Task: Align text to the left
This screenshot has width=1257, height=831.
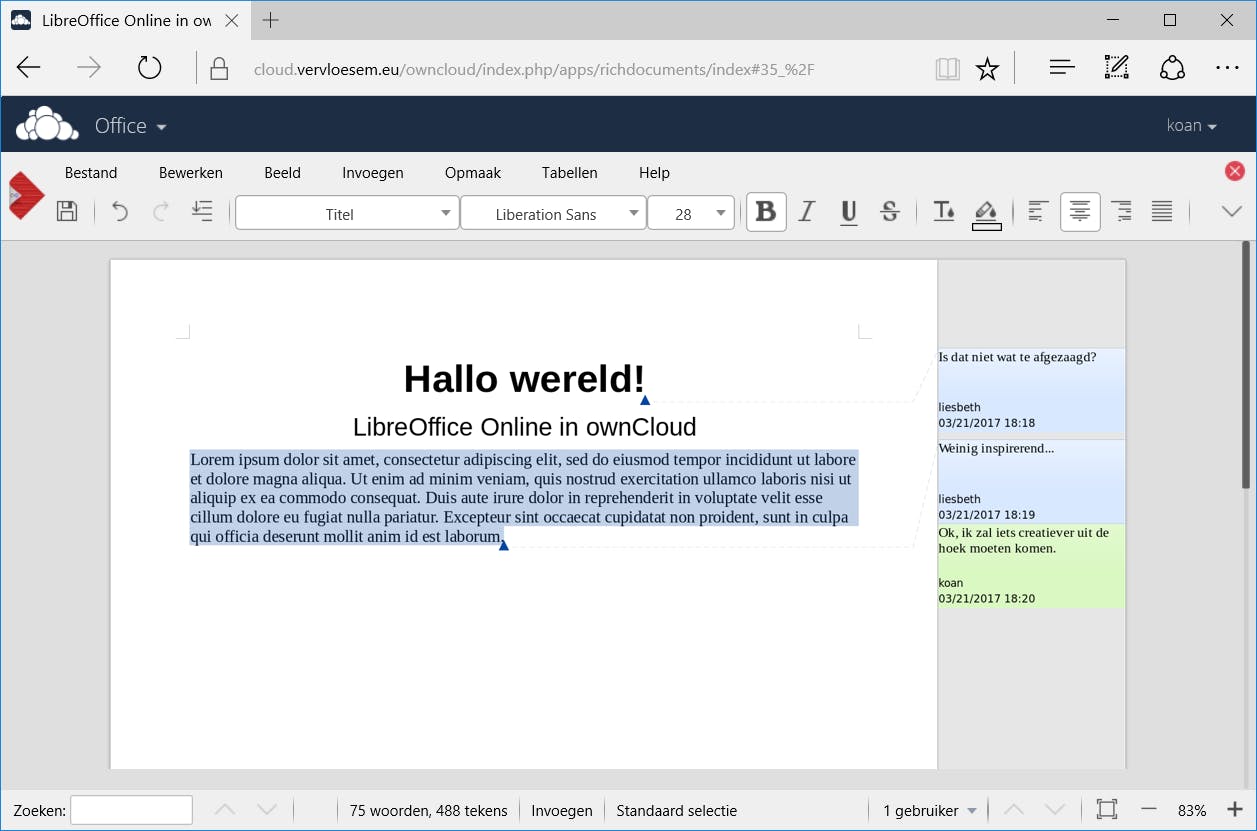Action: 1038,211
